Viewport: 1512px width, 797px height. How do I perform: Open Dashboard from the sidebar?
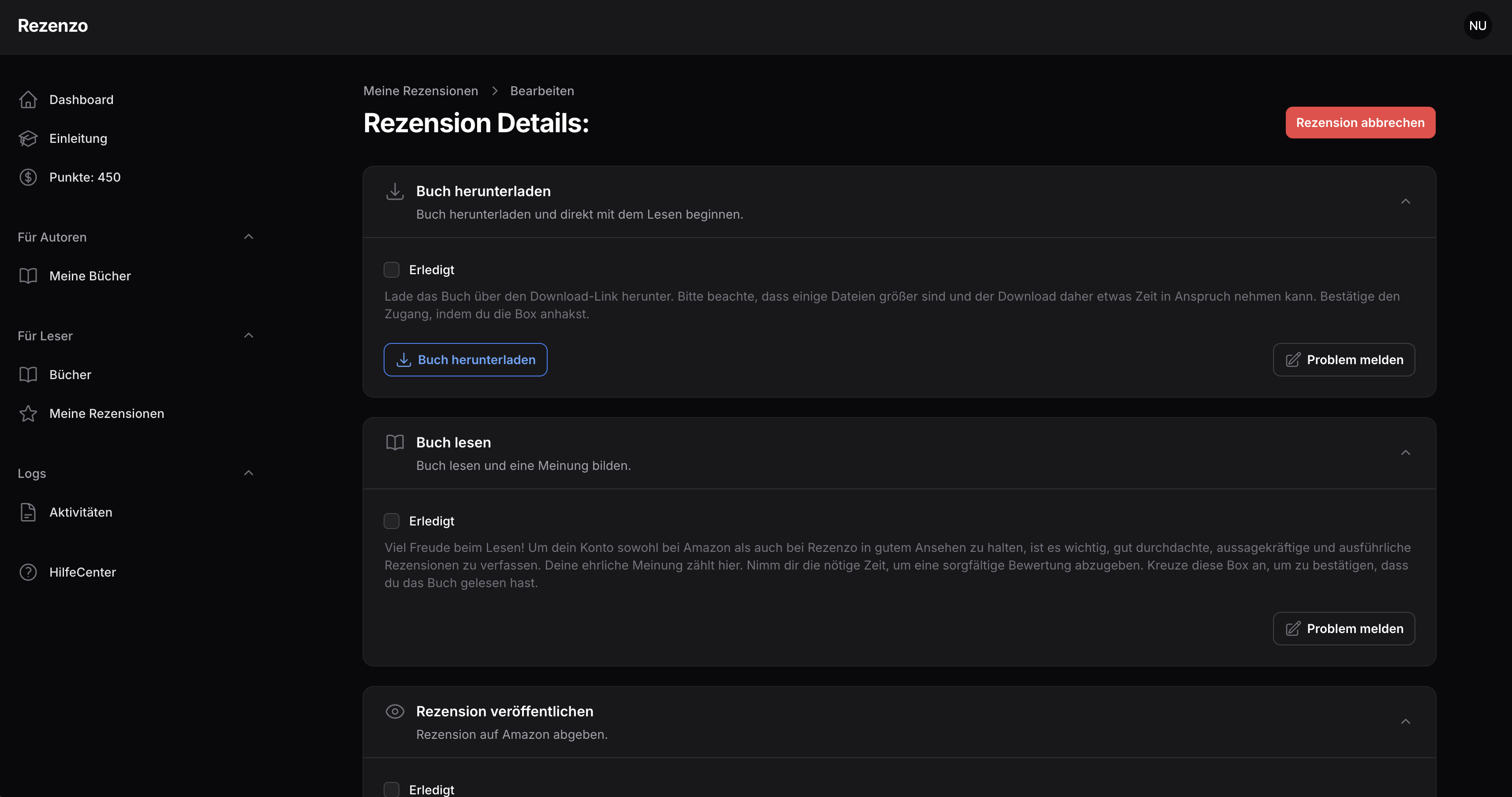tap(82, 100)
